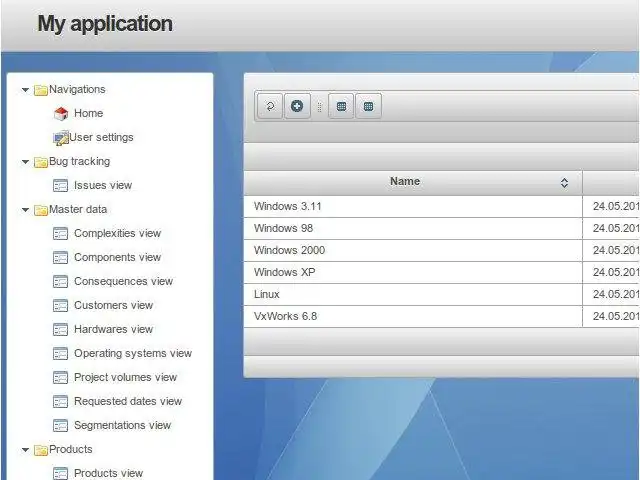Open Complexities view
The image size is (640, 480).
(x=118, y=233)
